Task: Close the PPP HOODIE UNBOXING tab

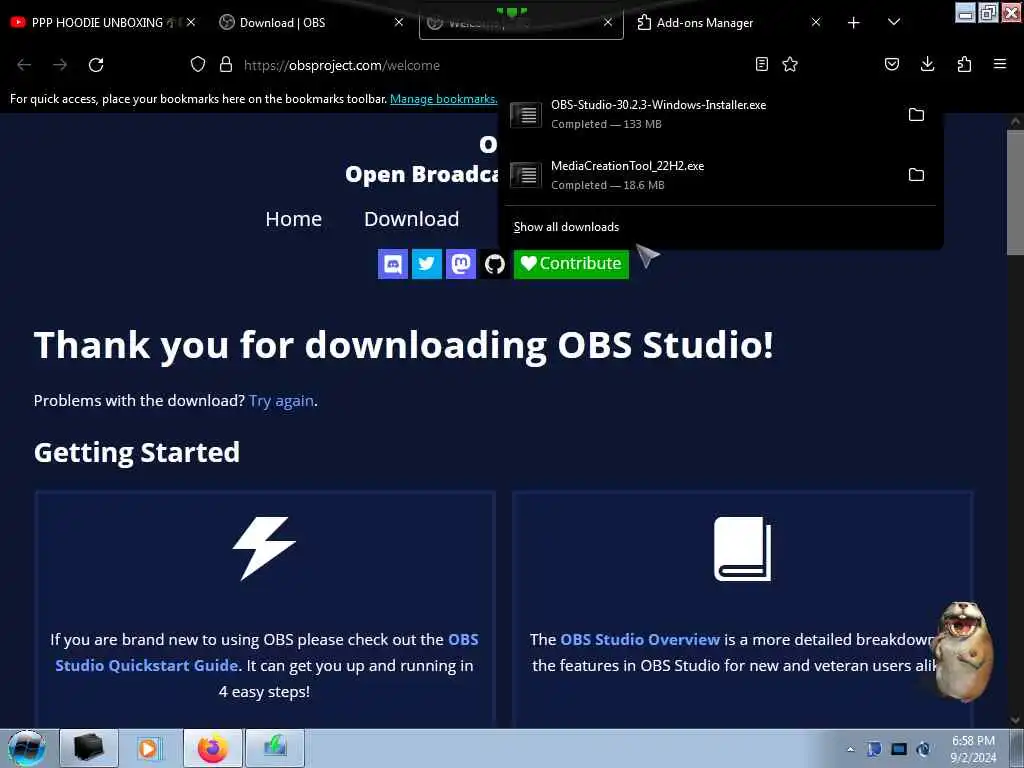Action: (x=191, y=22)
